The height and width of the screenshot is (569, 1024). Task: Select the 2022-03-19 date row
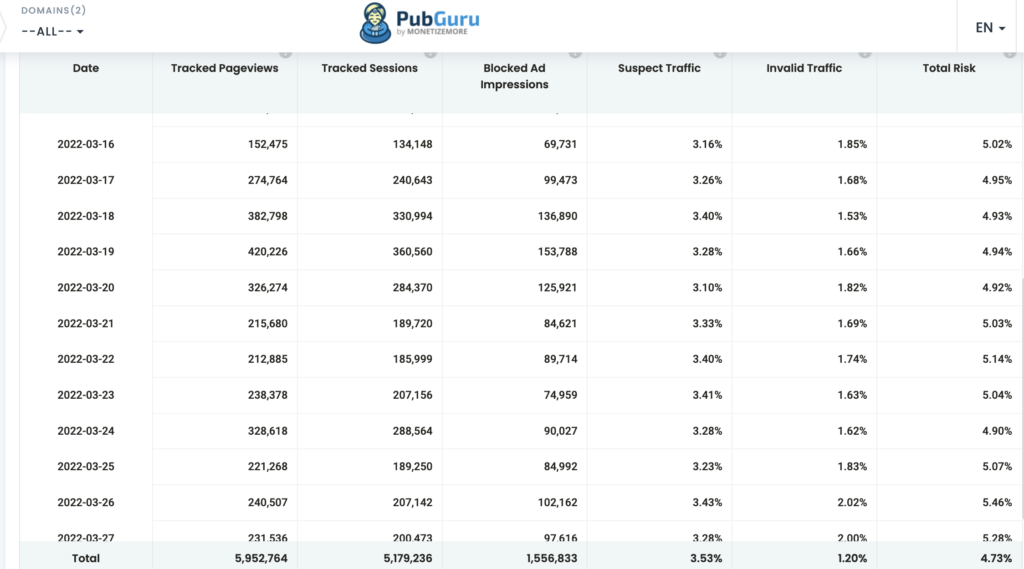[x=86, y=252]
